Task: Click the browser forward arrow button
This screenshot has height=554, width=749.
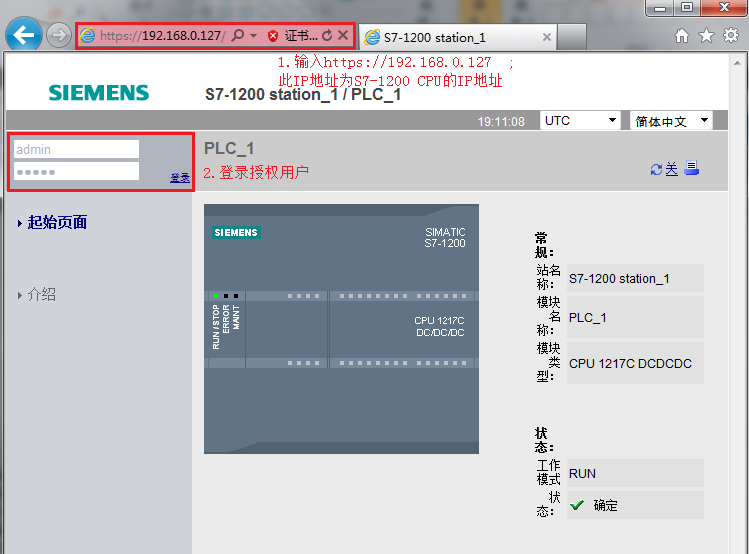Action: point(59,35)
